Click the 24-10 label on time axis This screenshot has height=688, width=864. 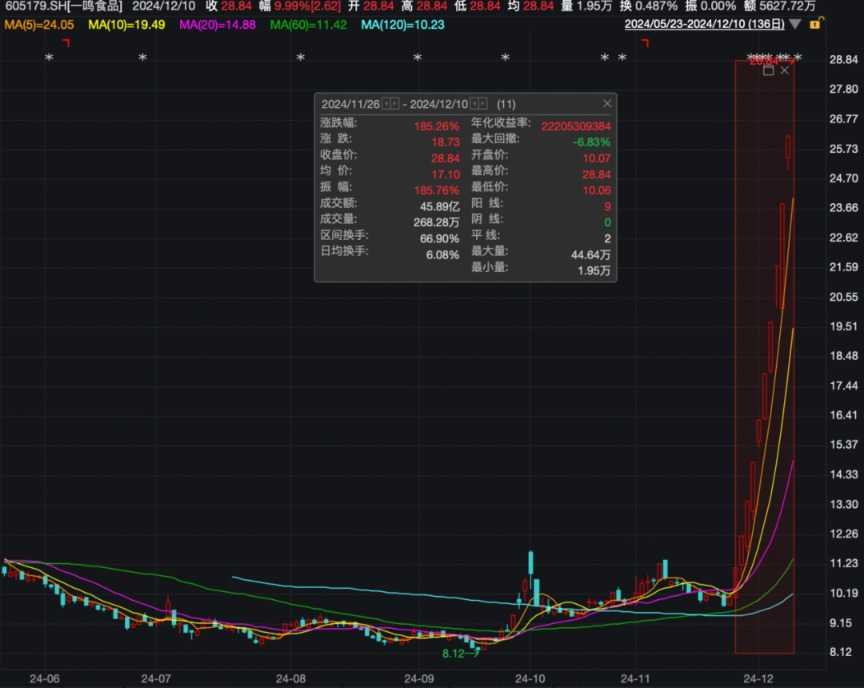pyautogui.click(x=528, y=678)
